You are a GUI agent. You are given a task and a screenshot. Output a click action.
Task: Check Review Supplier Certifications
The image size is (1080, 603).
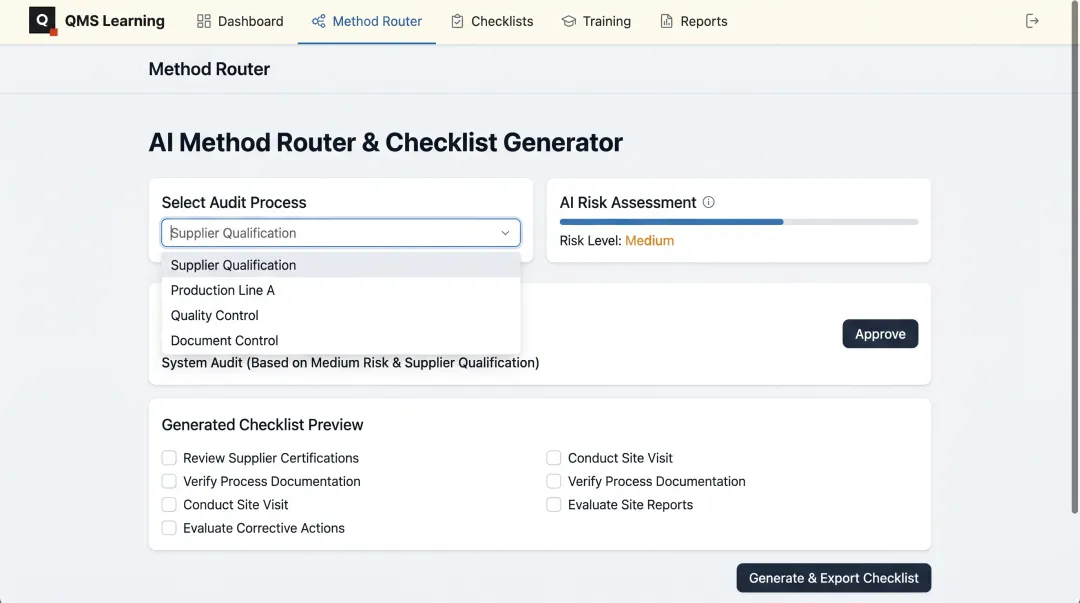pos(169,458)
